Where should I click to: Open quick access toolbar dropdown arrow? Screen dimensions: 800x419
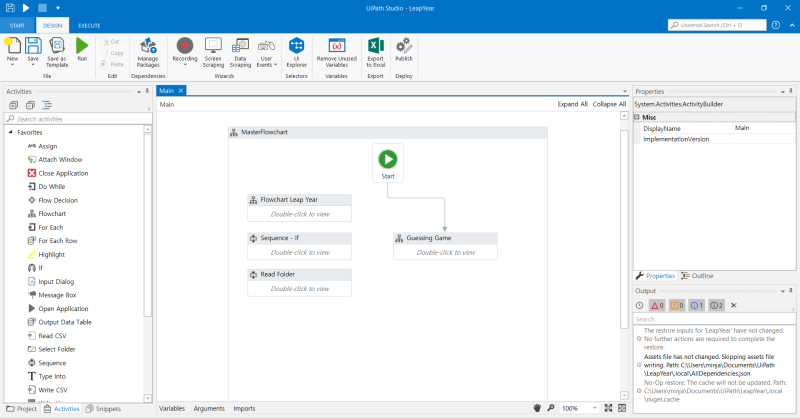(x=58, y=8)
